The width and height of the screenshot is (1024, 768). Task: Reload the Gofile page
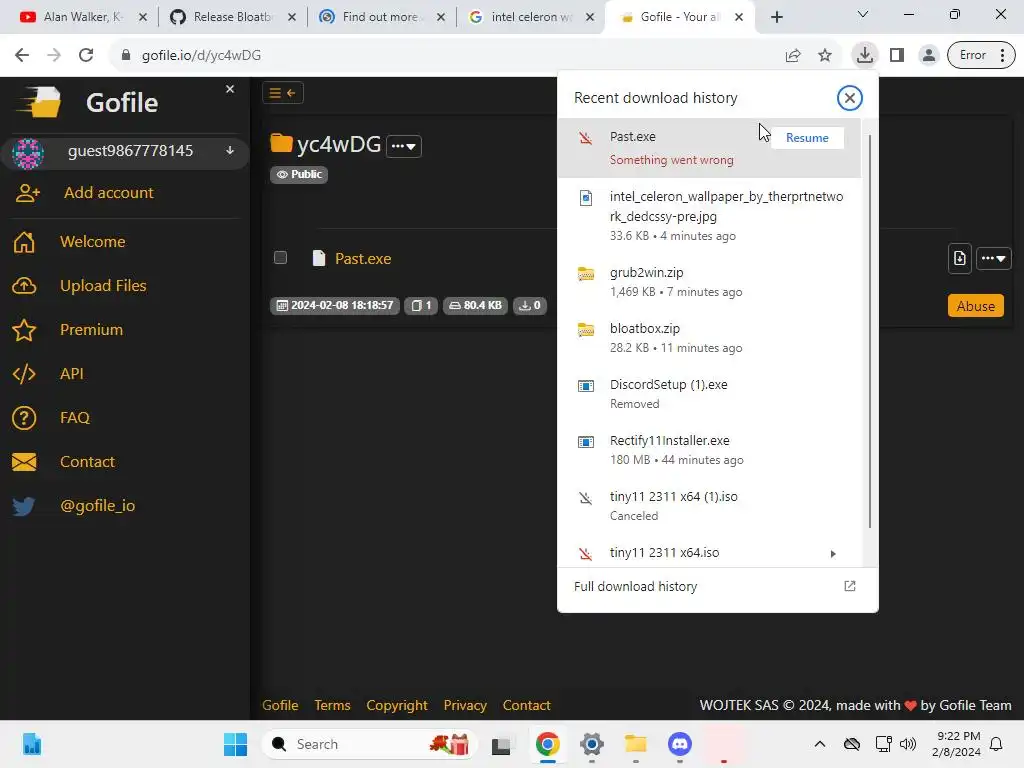(x=86, y=56)
